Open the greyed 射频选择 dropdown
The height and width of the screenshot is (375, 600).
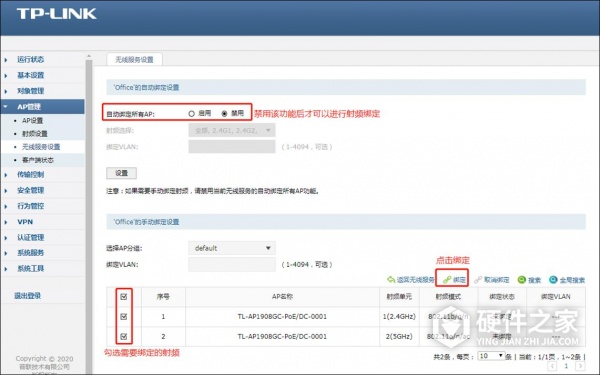[x=232, y=130]
